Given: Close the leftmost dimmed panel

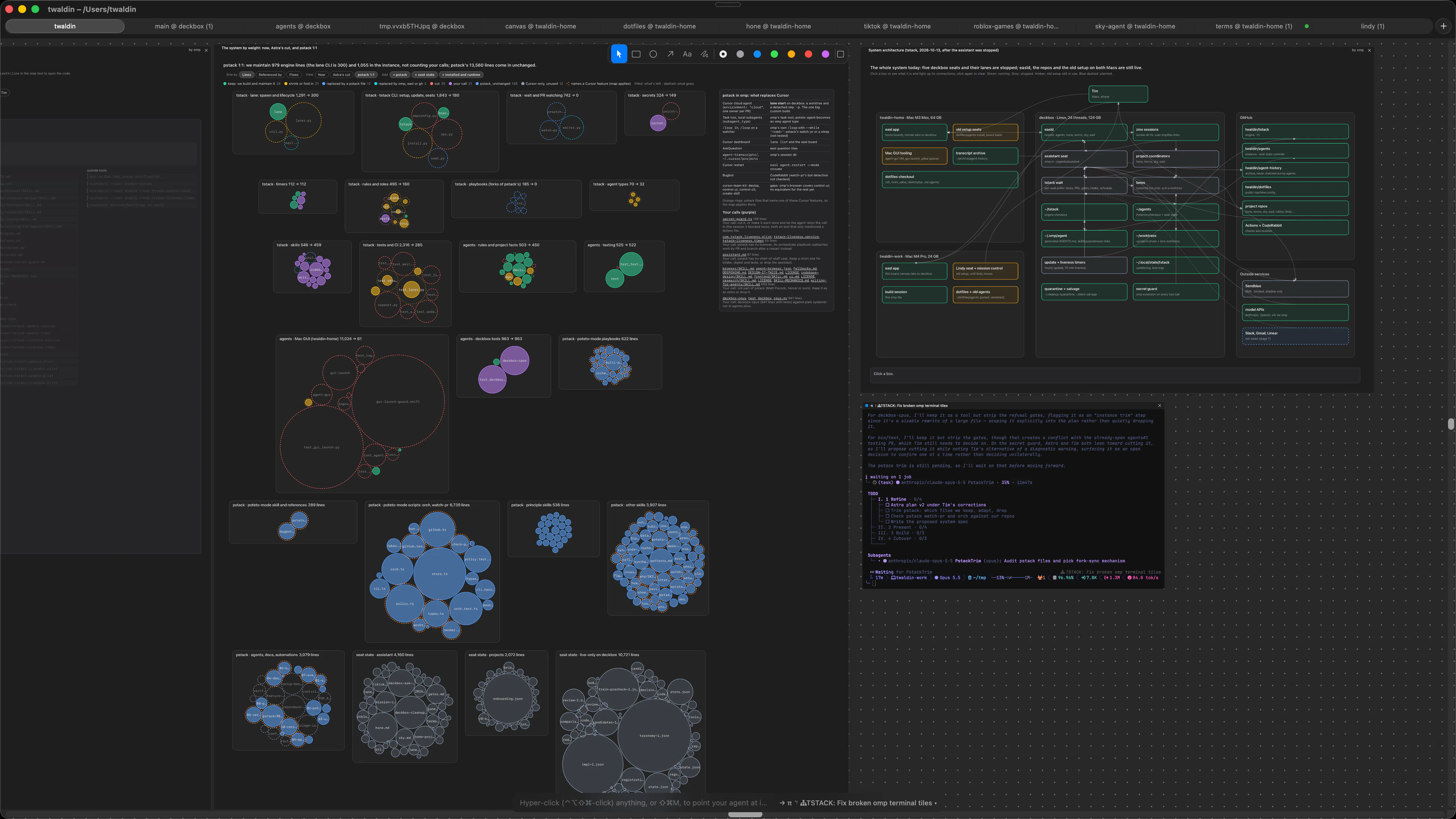Looking at the screenshot, I should pos(206,50).
